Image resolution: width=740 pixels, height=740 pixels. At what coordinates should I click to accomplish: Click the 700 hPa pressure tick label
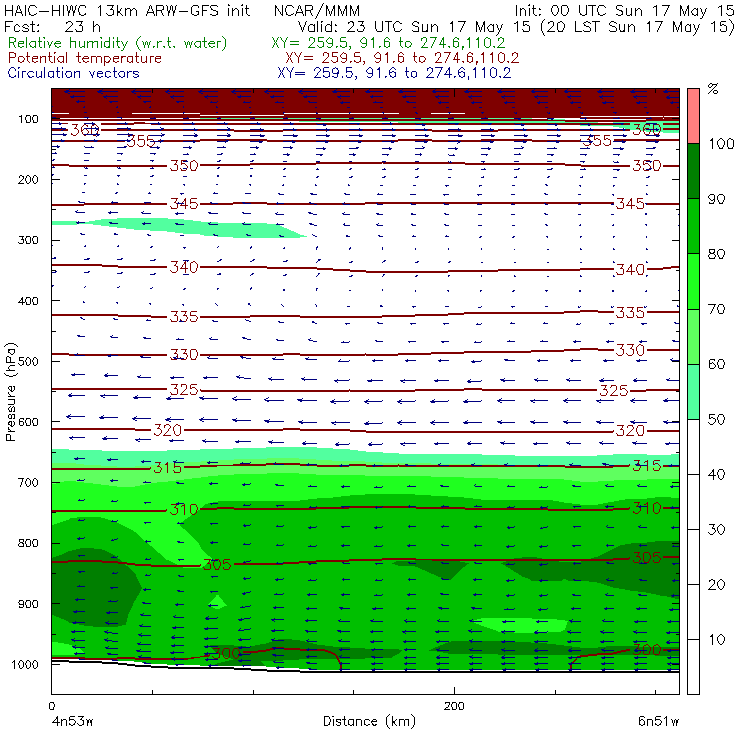click(x=28, y=483)
